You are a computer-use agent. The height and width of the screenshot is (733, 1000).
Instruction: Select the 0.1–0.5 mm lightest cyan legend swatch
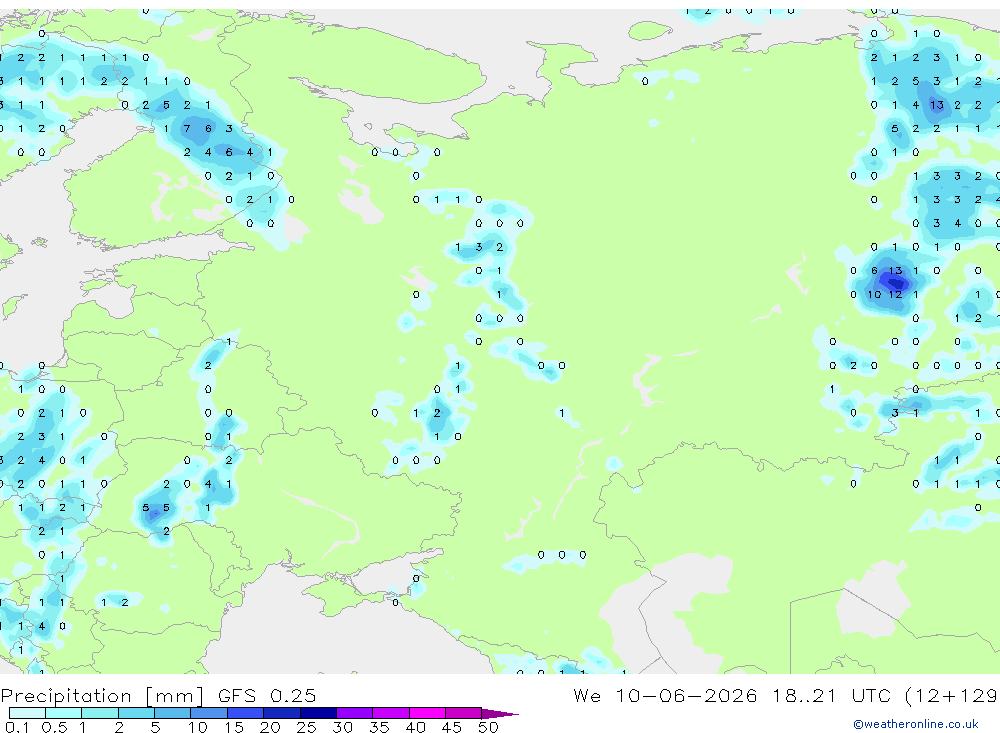tap(27, 713)
